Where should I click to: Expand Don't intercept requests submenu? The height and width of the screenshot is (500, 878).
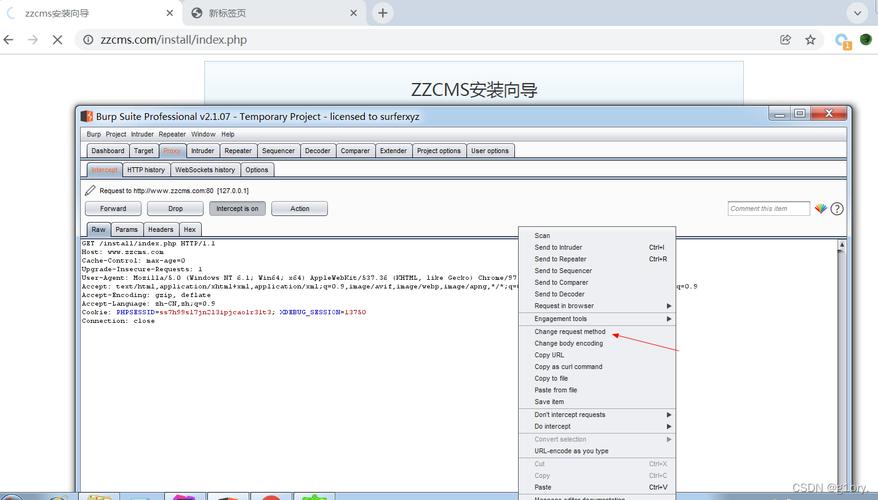click(597, 415)
